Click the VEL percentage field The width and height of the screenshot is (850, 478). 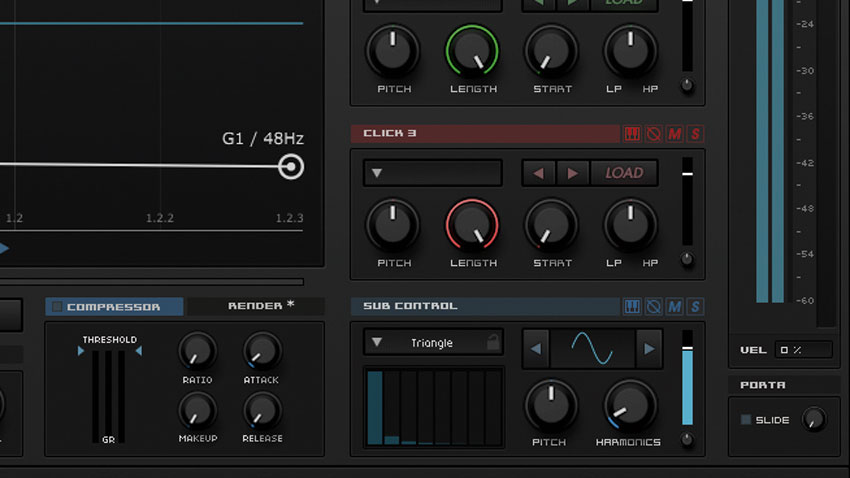click(803, 350)
